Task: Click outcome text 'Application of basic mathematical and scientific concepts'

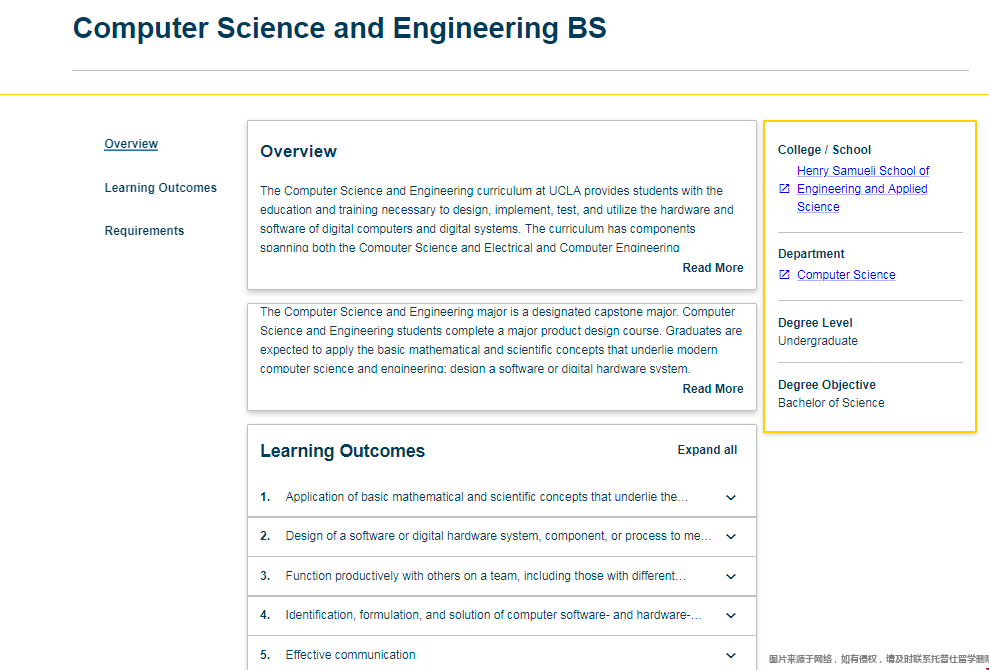Action: tap(486, 497)
